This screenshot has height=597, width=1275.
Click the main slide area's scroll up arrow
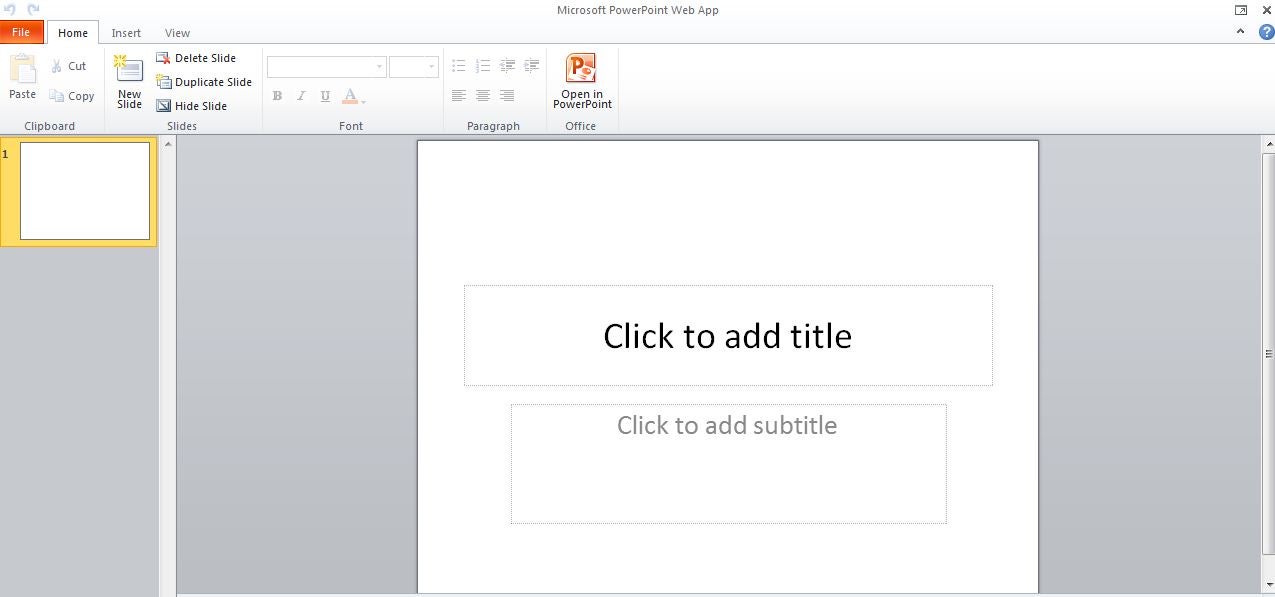[1268, 146]
